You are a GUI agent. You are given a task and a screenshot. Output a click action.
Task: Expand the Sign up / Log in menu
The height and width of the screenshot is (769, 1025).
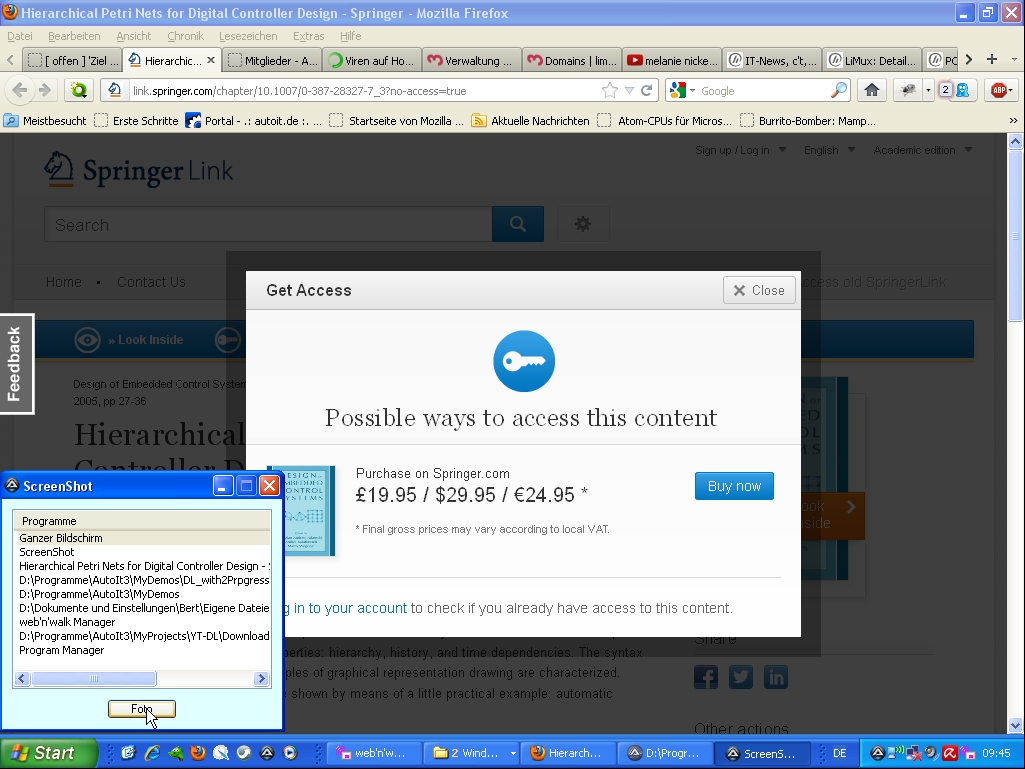(740, 150)
